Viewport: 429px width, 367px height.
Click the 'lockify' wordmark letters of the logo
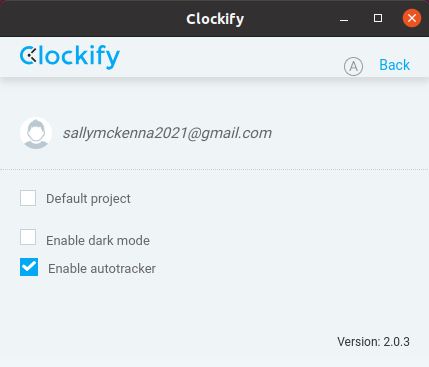[x=79, y=57]
